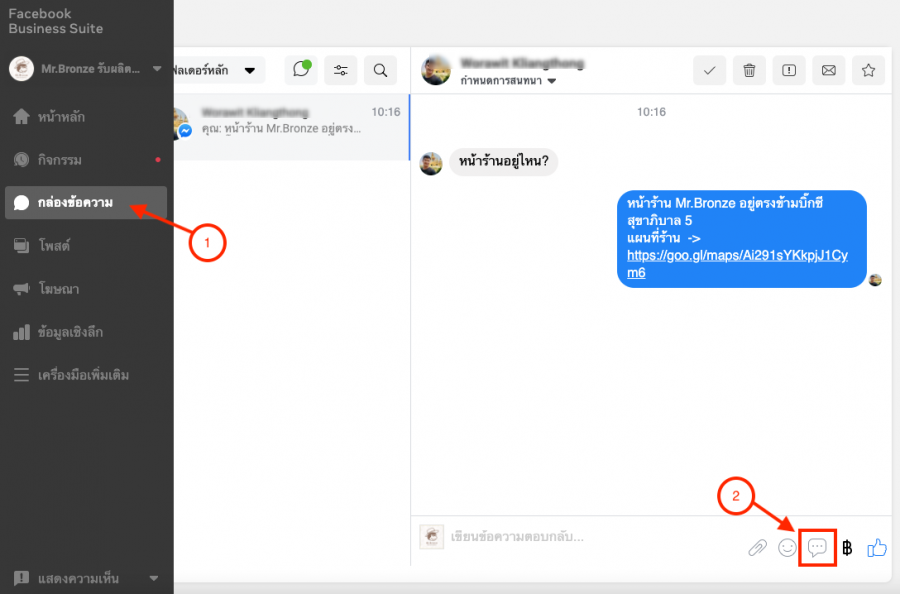Open inbox filter sliders icon

click(341, 70)
